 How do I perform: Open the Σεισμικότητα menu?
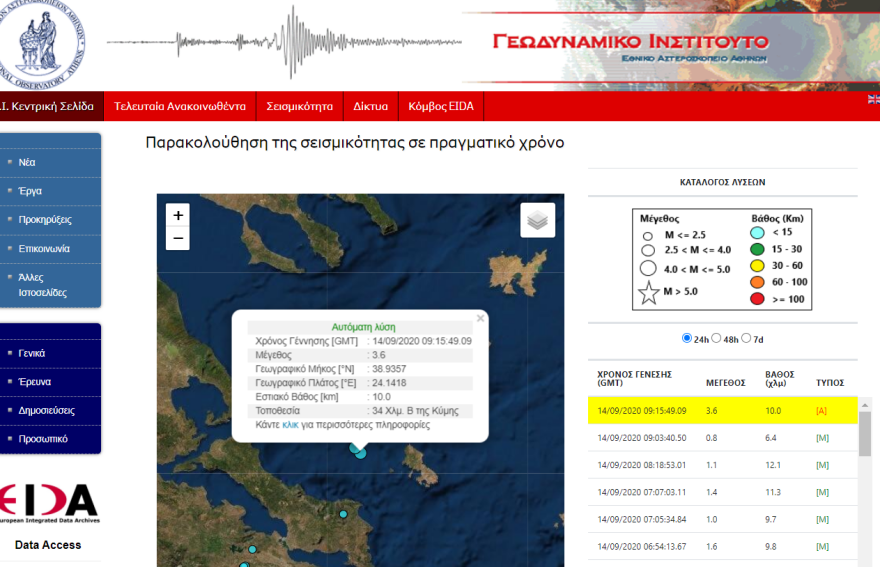[299, 106]
